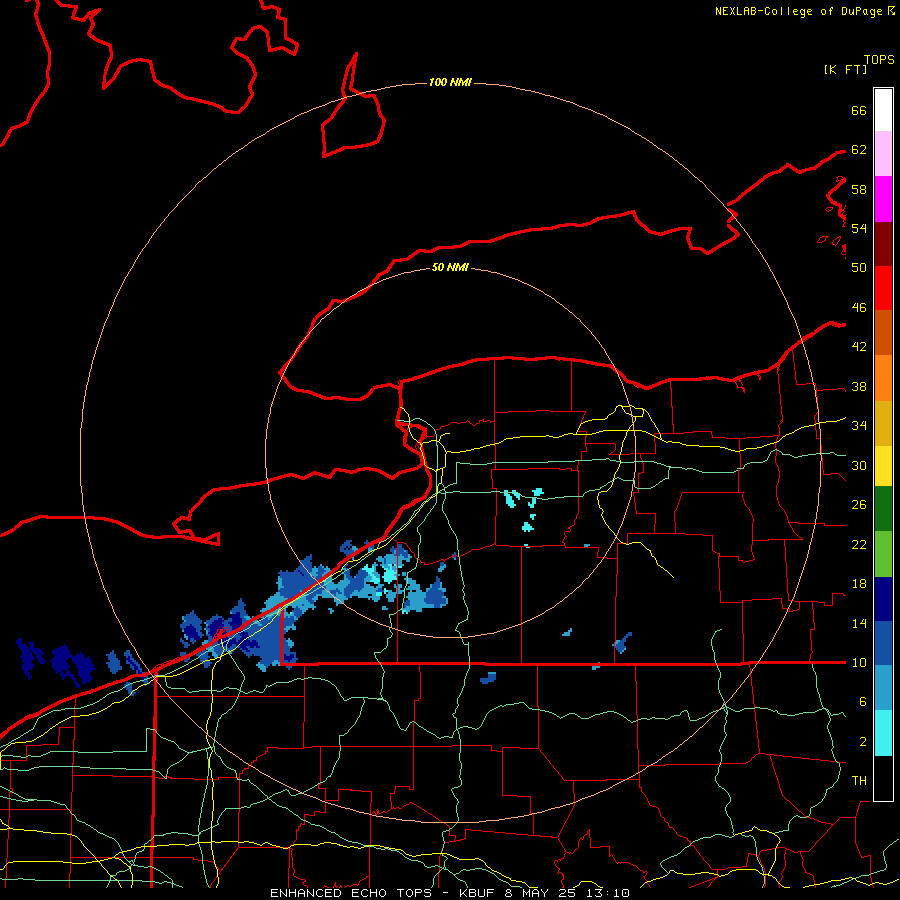Click the legend value 14

pos(859,623)
